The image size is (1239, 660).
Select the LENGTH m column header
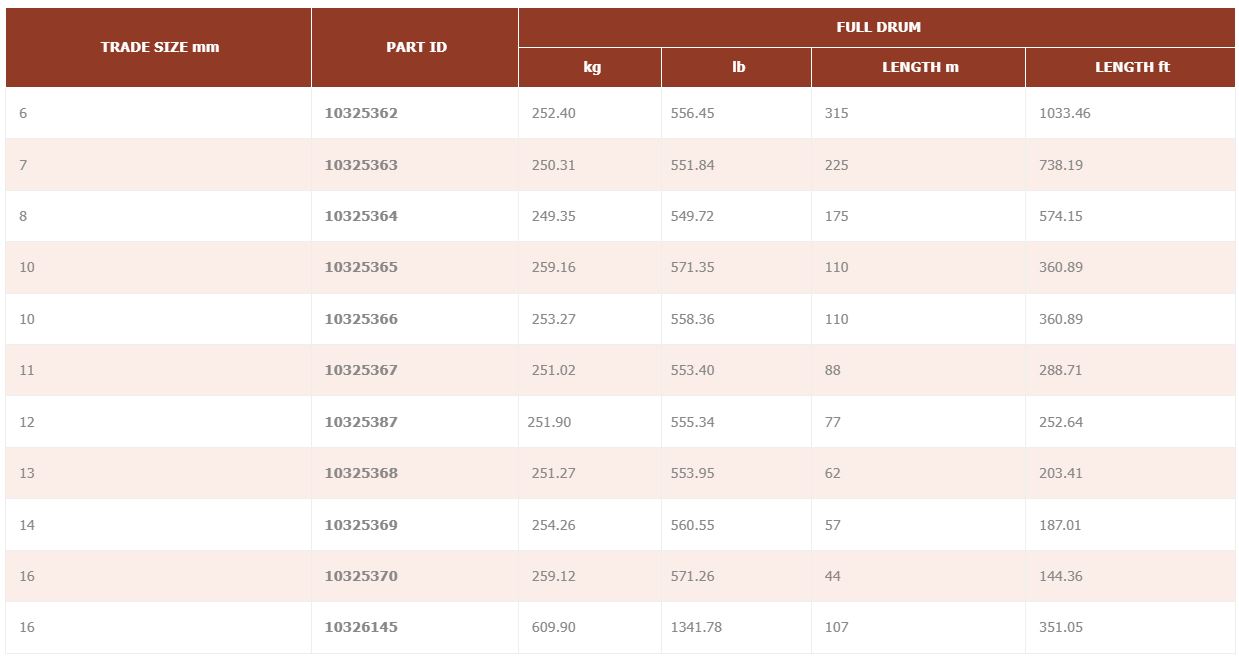pyautogui.click(x=919, y=67)
